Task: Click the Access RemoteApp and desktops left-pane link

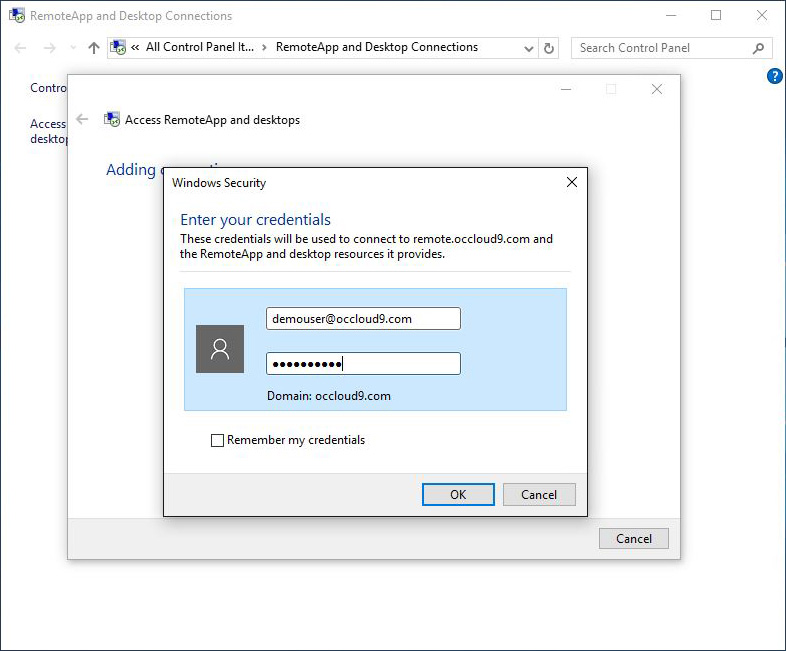Action: coord(48,131)
